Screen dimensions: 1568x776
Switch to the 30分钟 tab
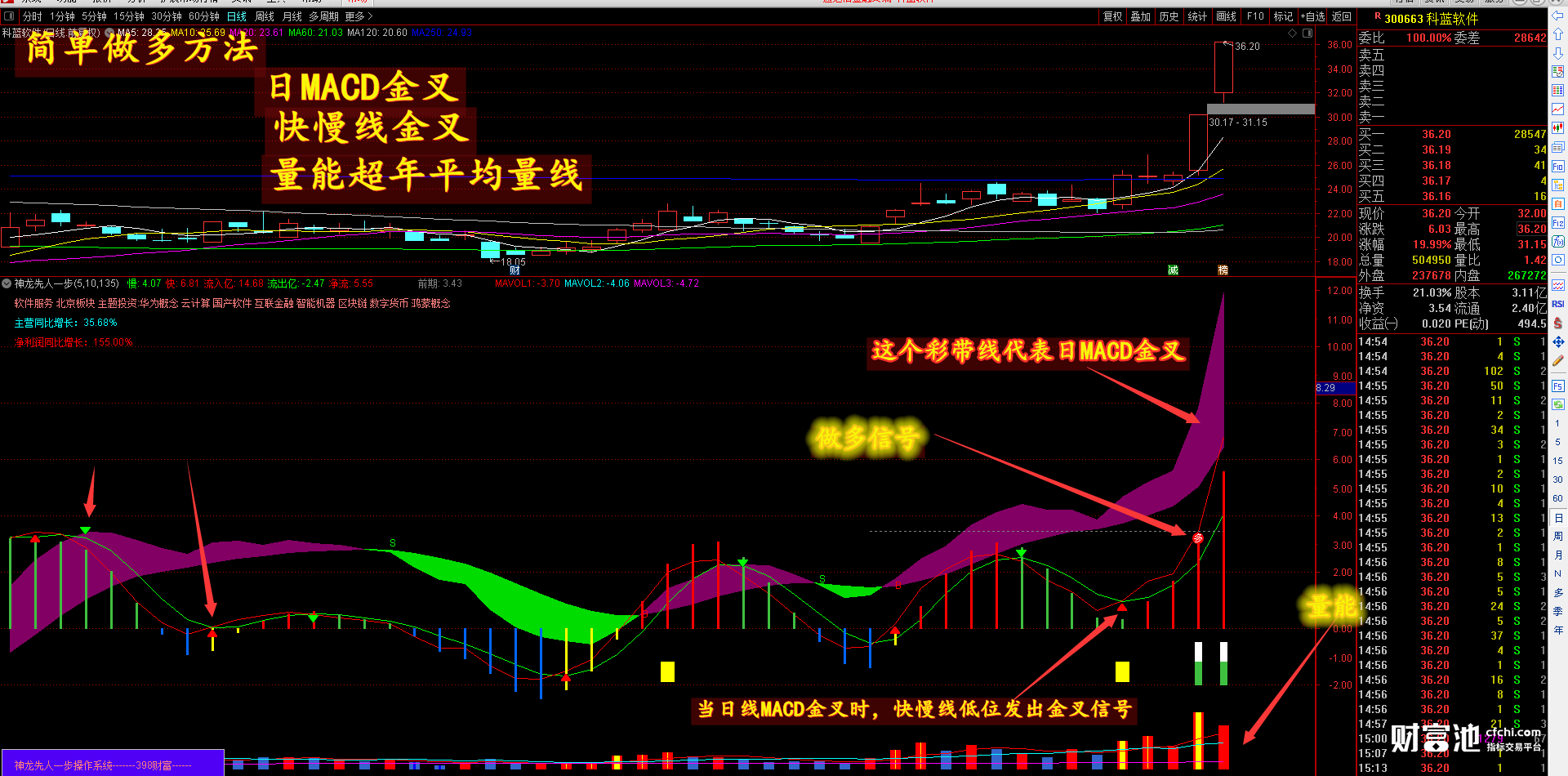click(x=167, y=16)
